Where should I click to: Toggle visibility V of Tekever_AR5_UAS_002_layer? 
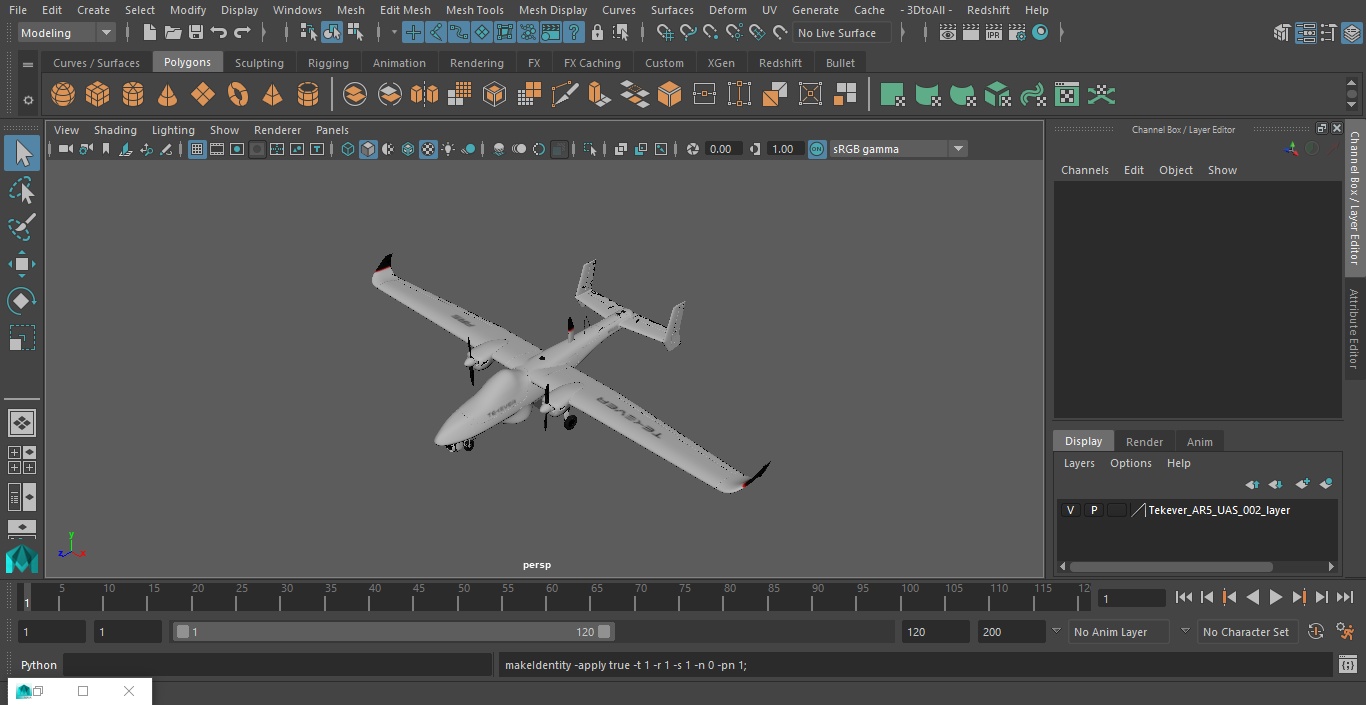point(1070,510)
